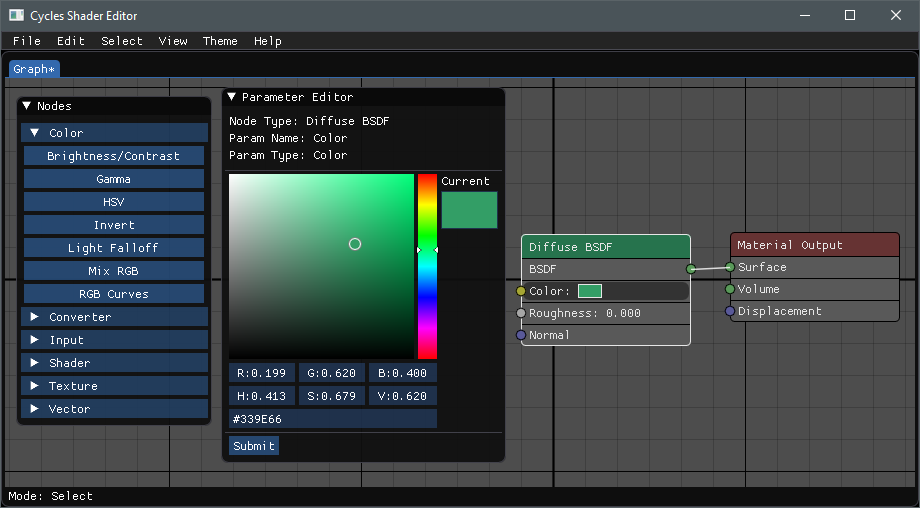Collapse the Parameter Editor panel triangle
Image resolution: width=920 pixels, height=508 pixels.
click(232, 97)
